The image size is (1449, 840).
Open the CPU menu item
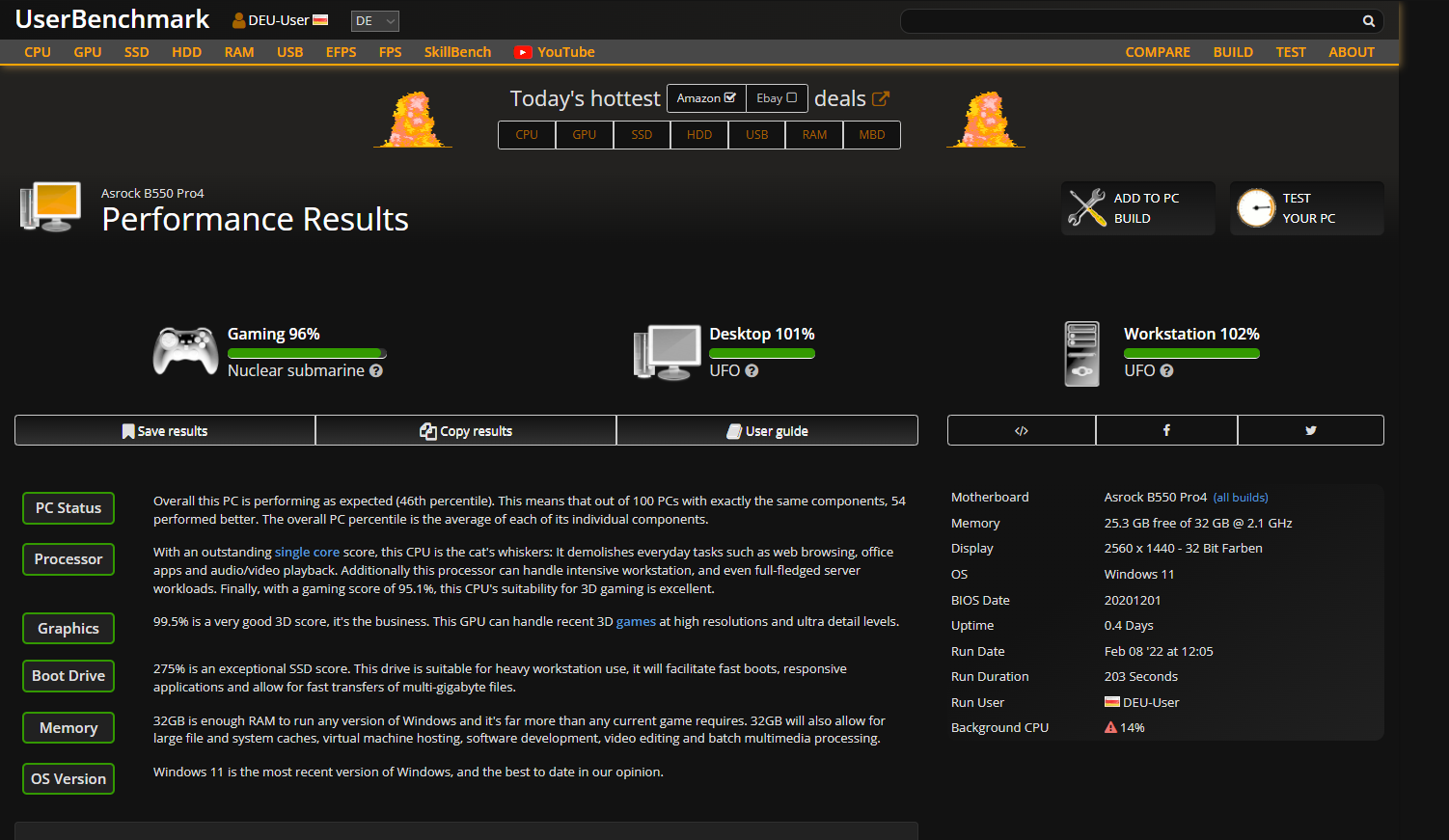[38, 52]
